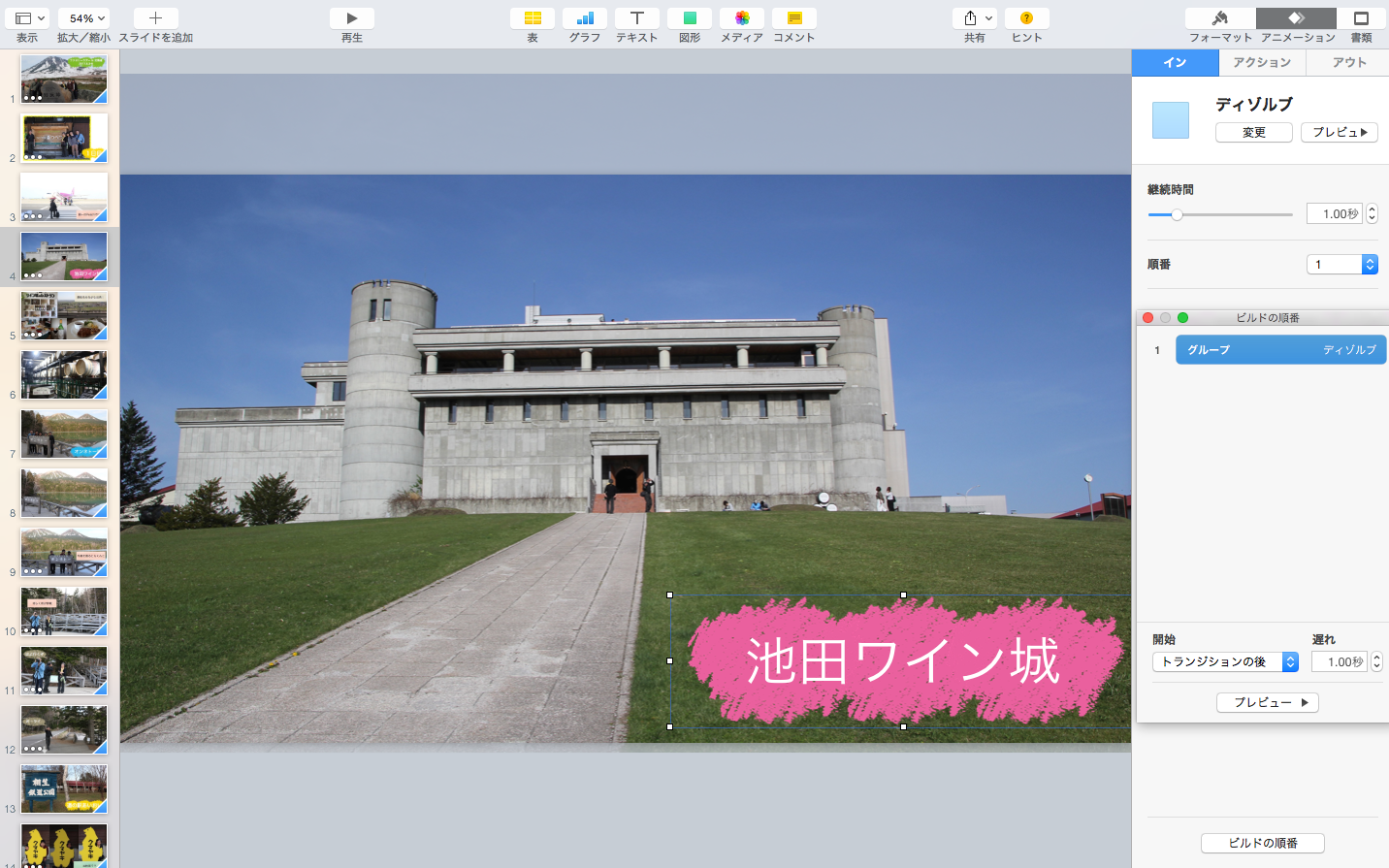Image resolution: width=1389 pixels, height=868 pixels.
Task: Click プレビュー in the ビルドの順番 window
Action: (x=1268, y=702)
